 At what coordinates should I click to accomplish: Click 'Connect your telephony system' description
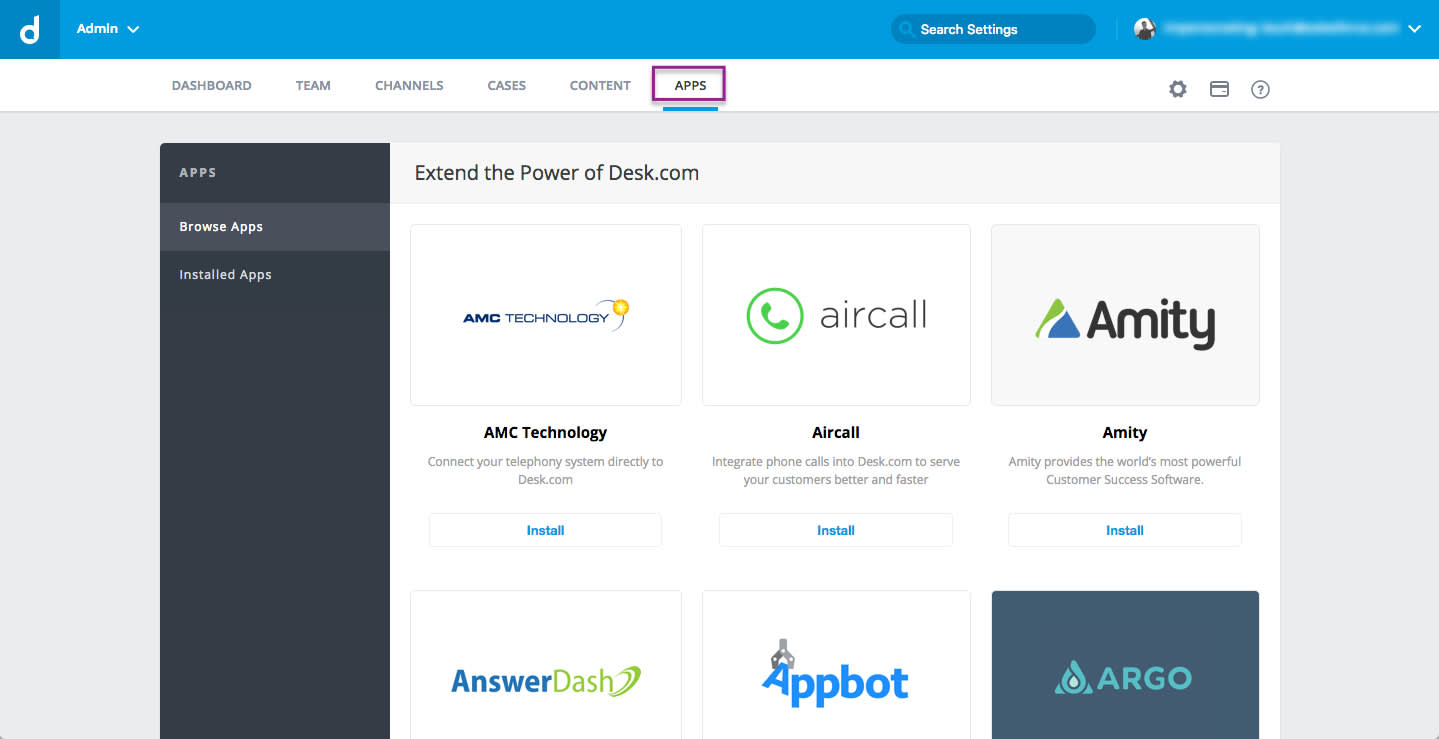click(x=545, y=471)
